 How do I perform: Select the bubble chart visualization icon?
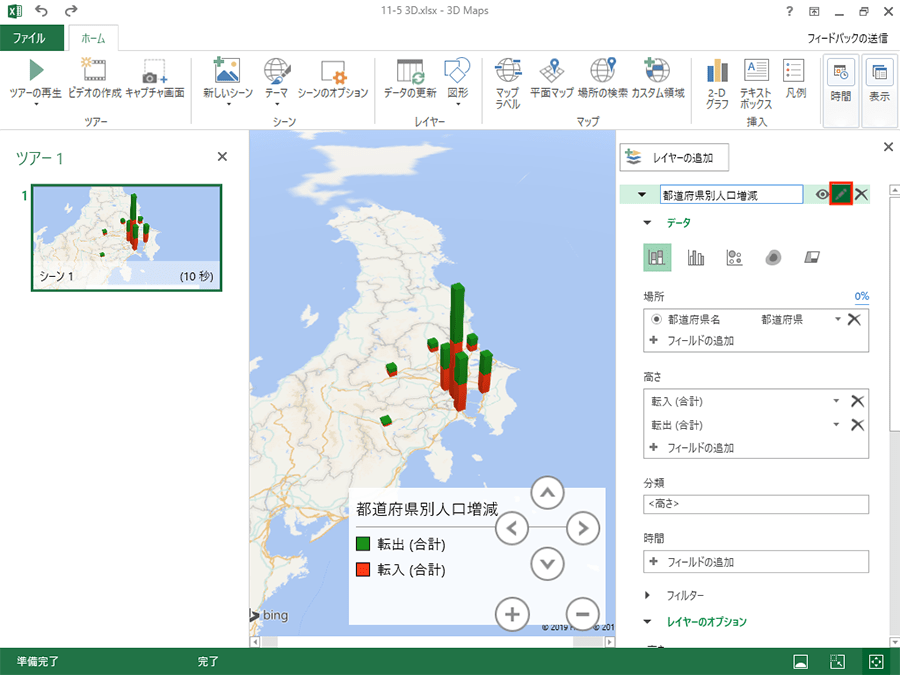pos(734,258)
